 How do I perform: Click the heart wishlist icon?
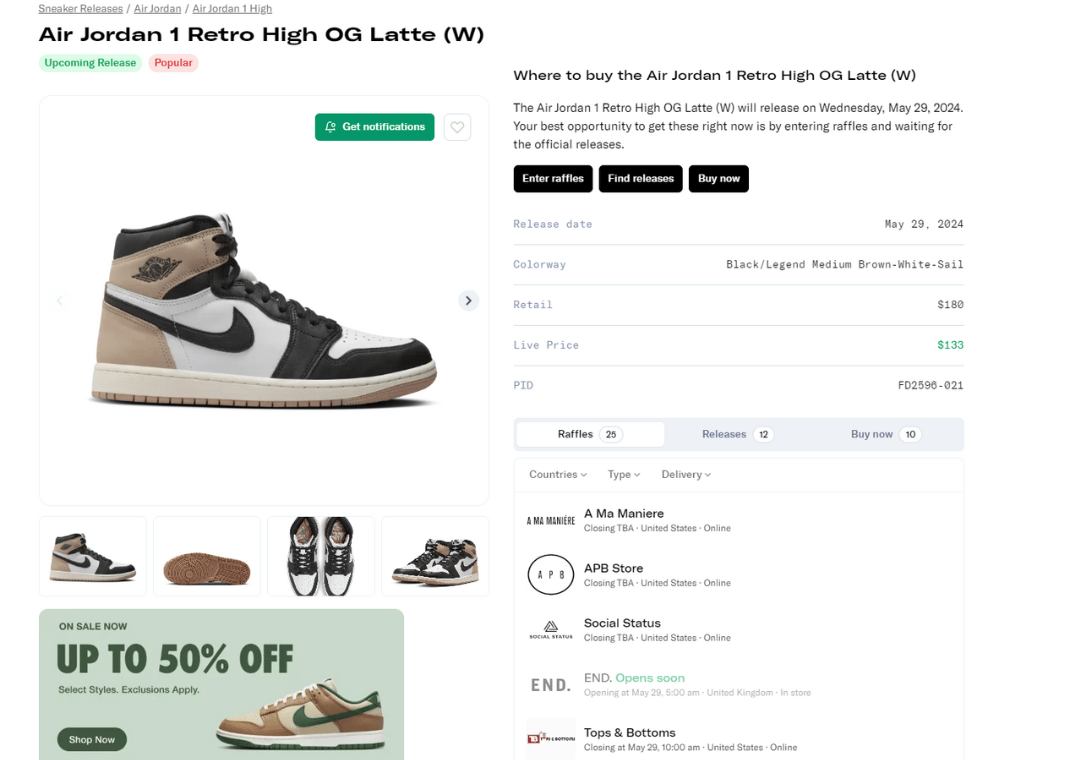click(457, 127)
